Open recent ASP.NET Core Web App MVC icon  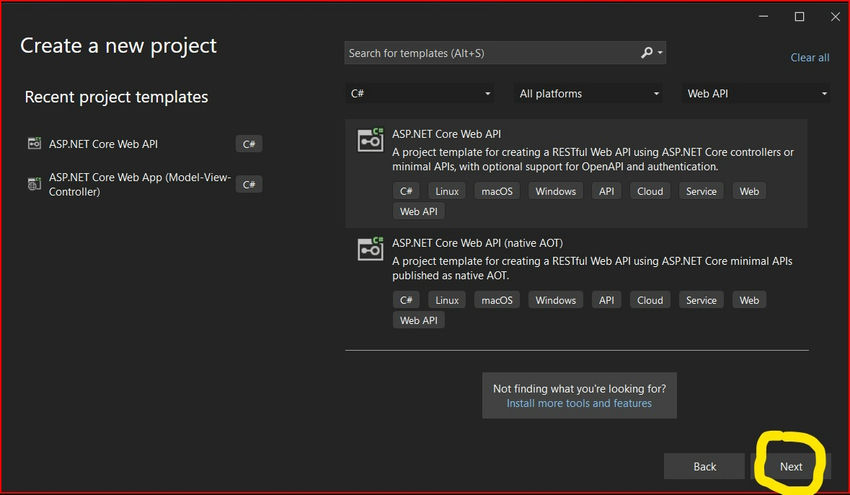(34, 184)
